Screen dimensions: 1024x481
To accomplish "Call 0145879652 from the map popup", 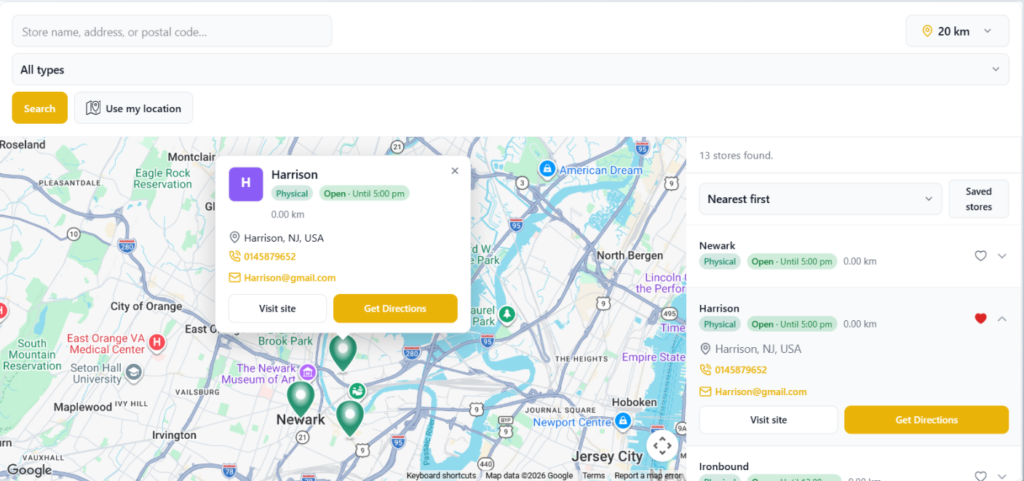I will tap(270, 256).
